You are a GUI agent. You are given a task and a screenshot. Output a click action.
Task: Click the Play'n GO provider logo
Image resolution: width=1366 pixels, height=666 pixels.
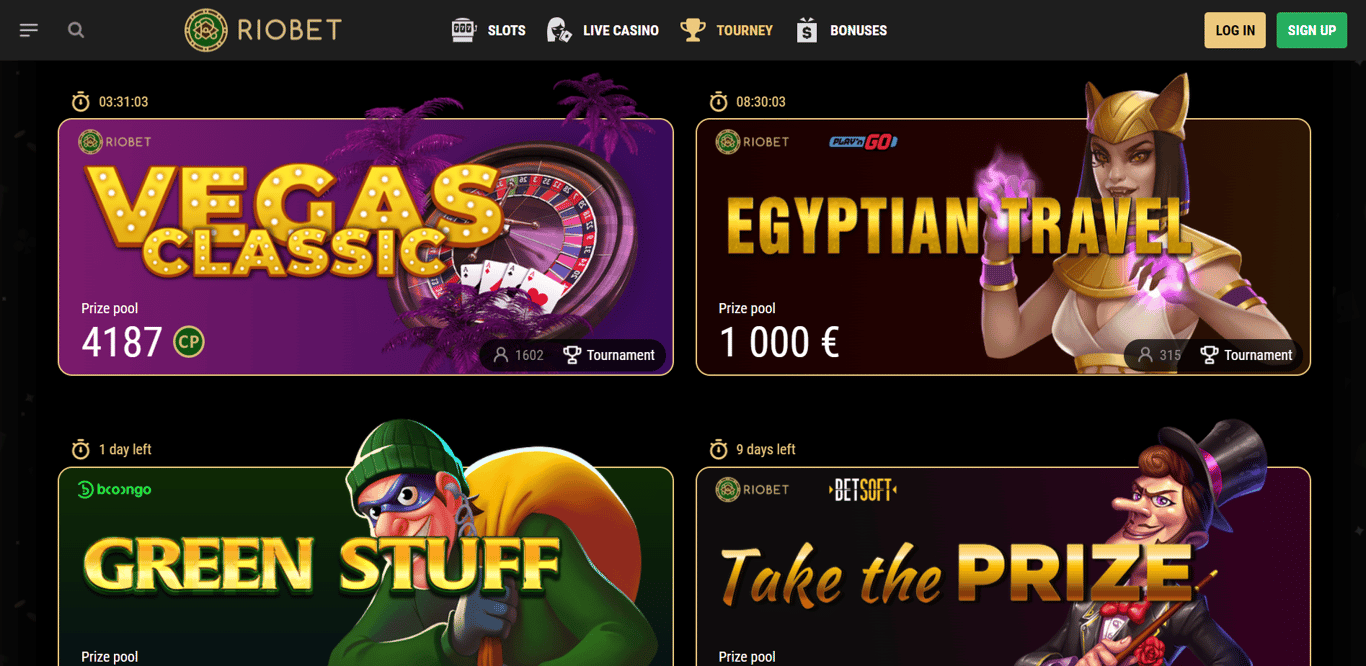(x=863, y=142)
